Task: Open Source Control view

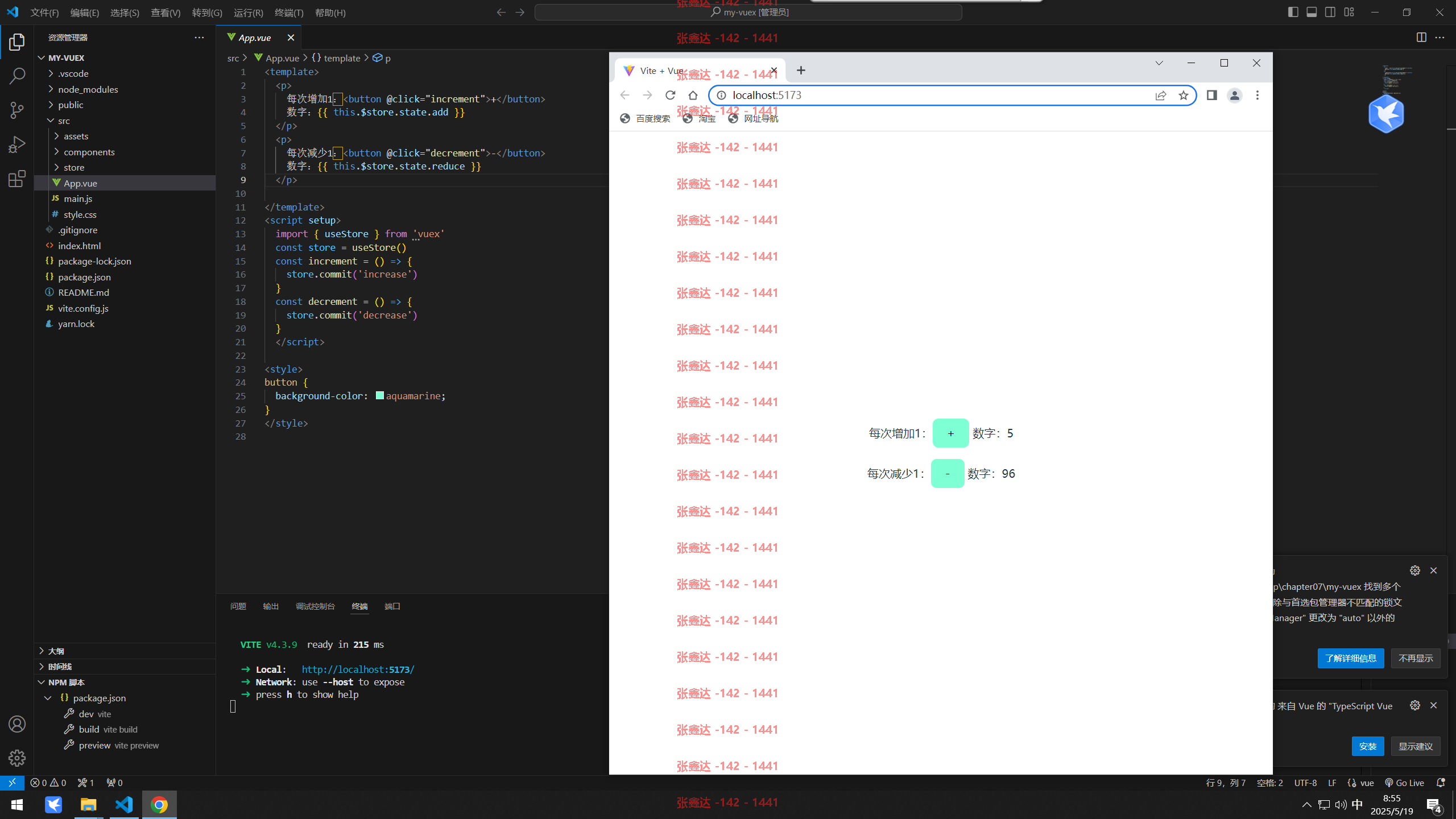Action: 17,110
